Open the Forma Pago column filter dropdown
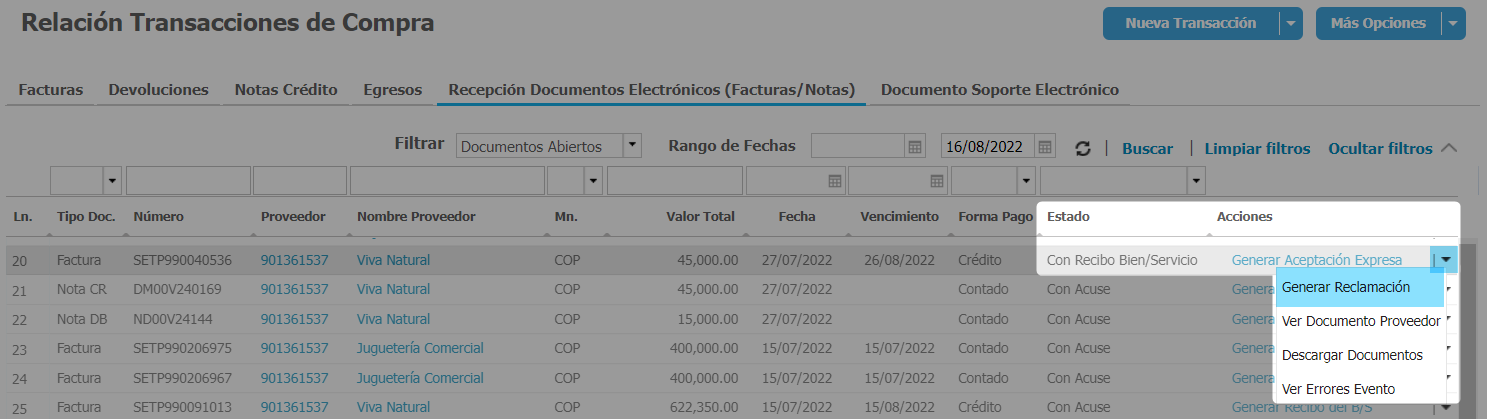This screenshot has width=1487, height=419. tap(1024, 181)
